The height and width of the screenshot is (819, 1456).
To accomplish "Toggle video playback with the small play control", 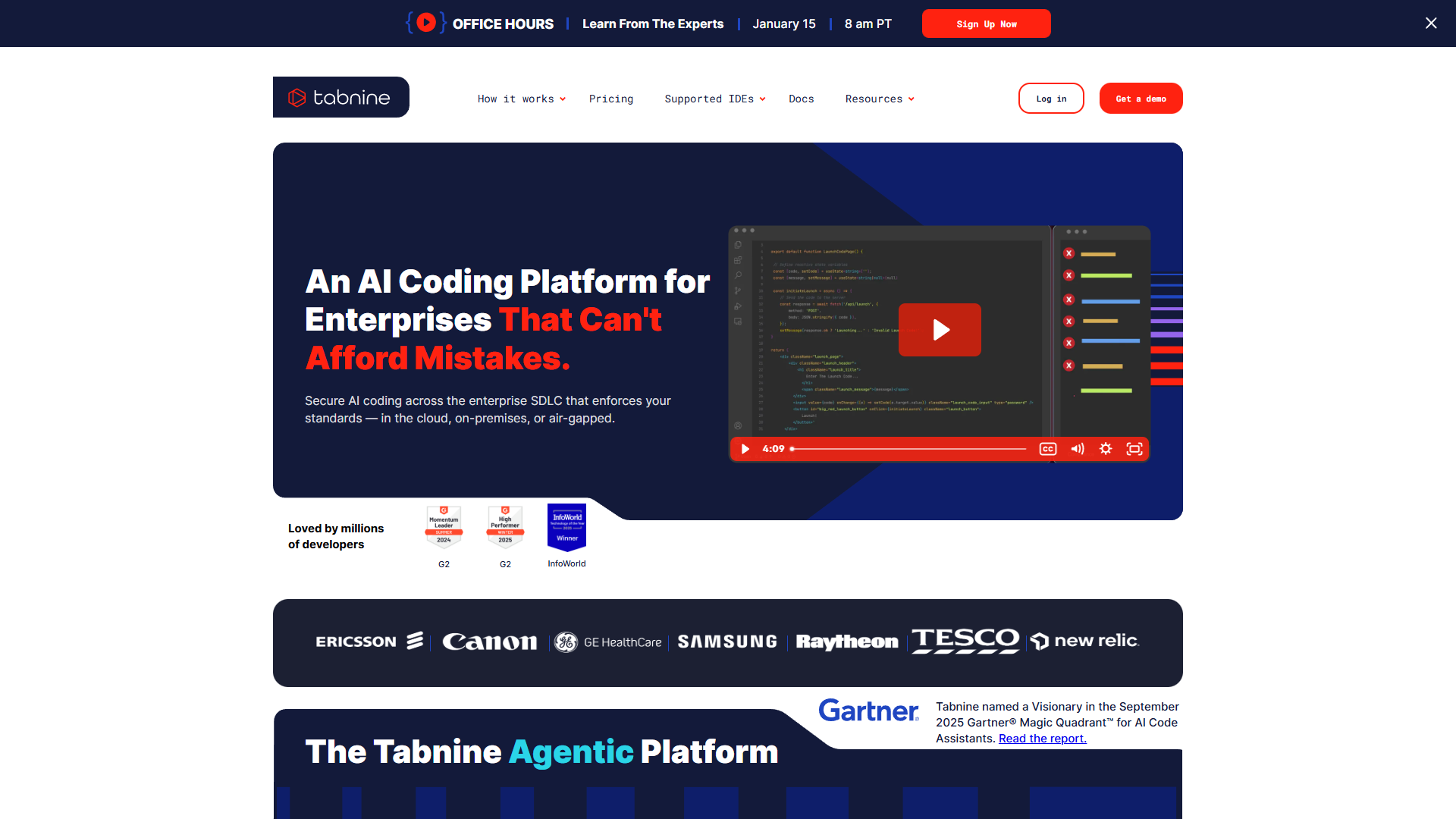I will click(x=745, y=449).
